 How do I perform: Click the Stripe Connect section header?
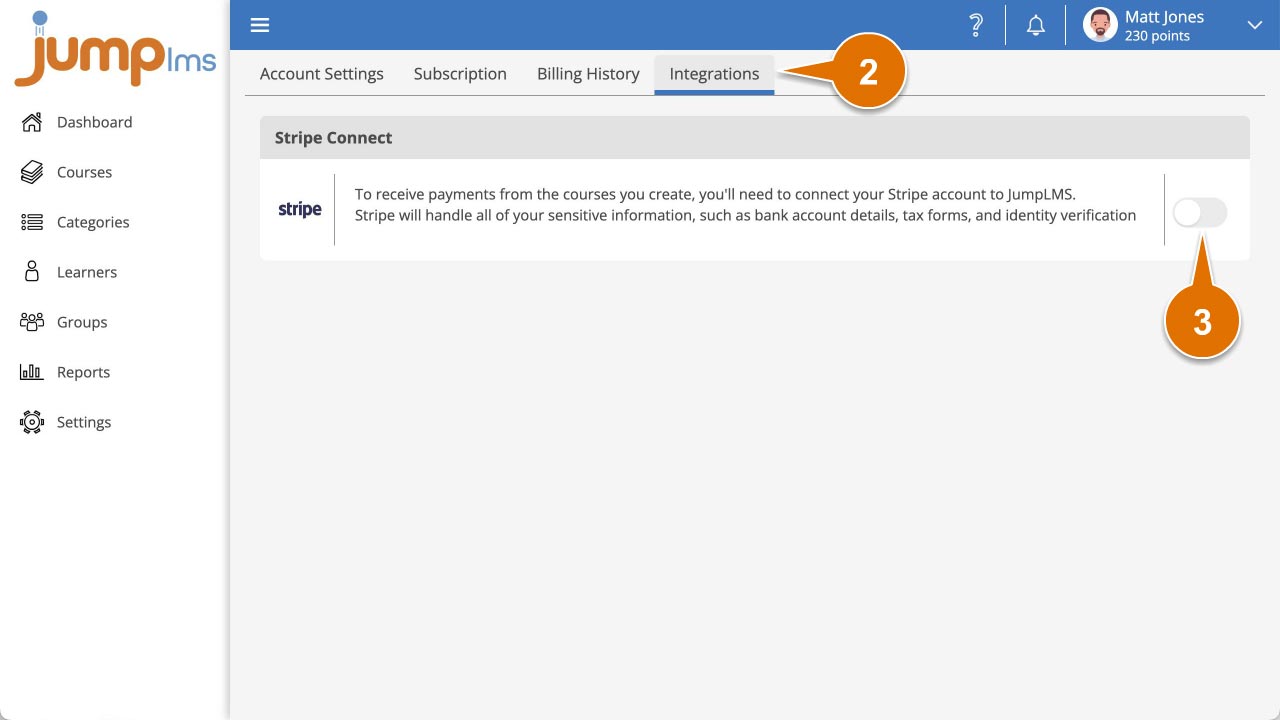[333, 137]
